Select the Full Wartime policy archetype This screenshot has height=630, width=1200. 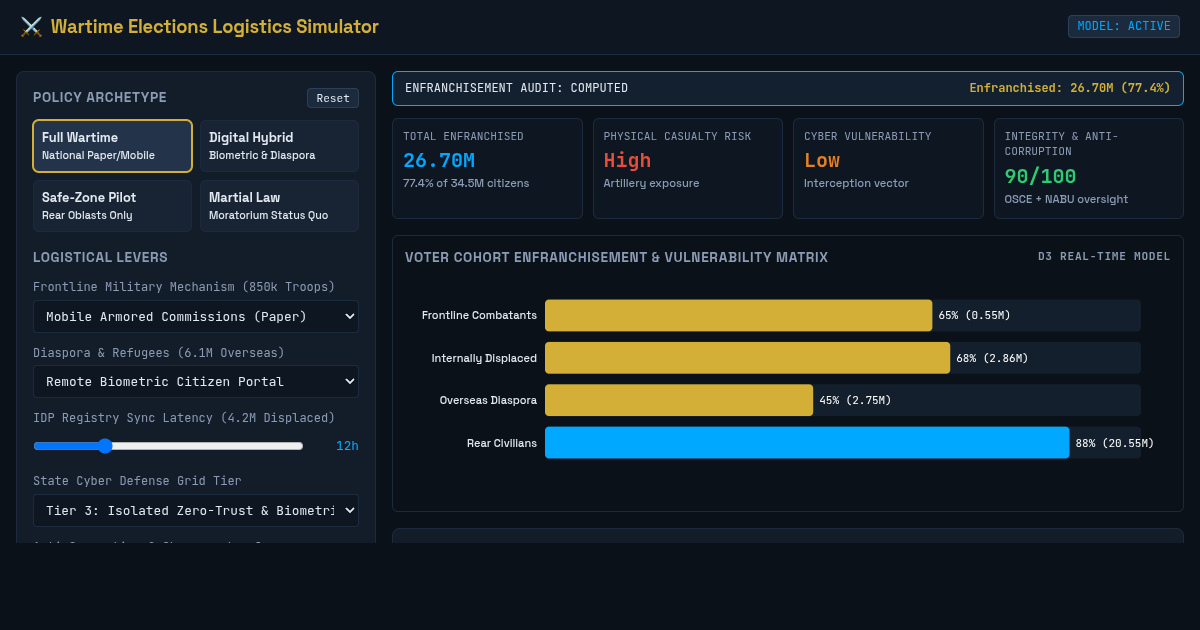click(112, 146)
